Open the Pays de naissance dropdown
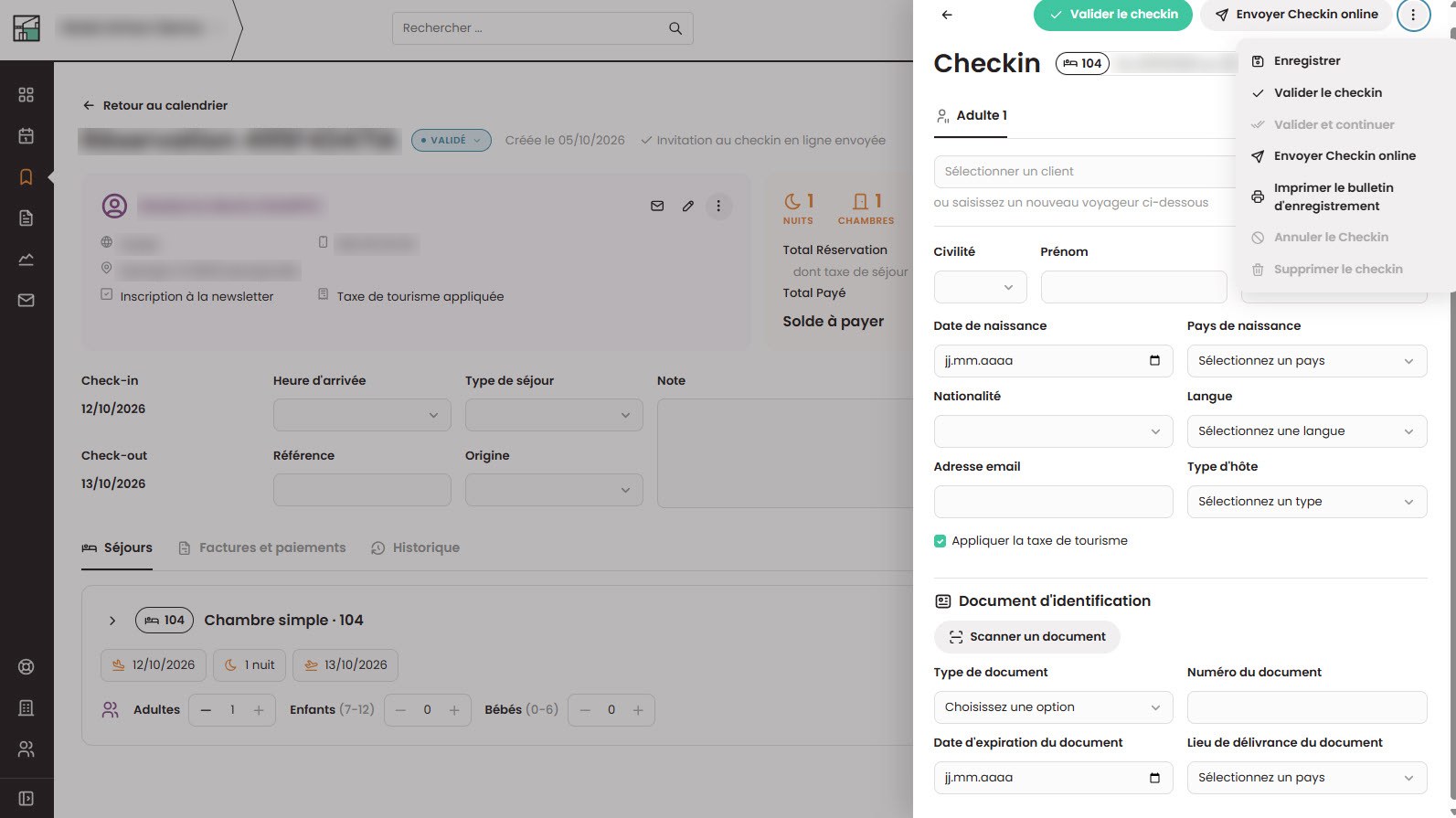 (1306, 361)
